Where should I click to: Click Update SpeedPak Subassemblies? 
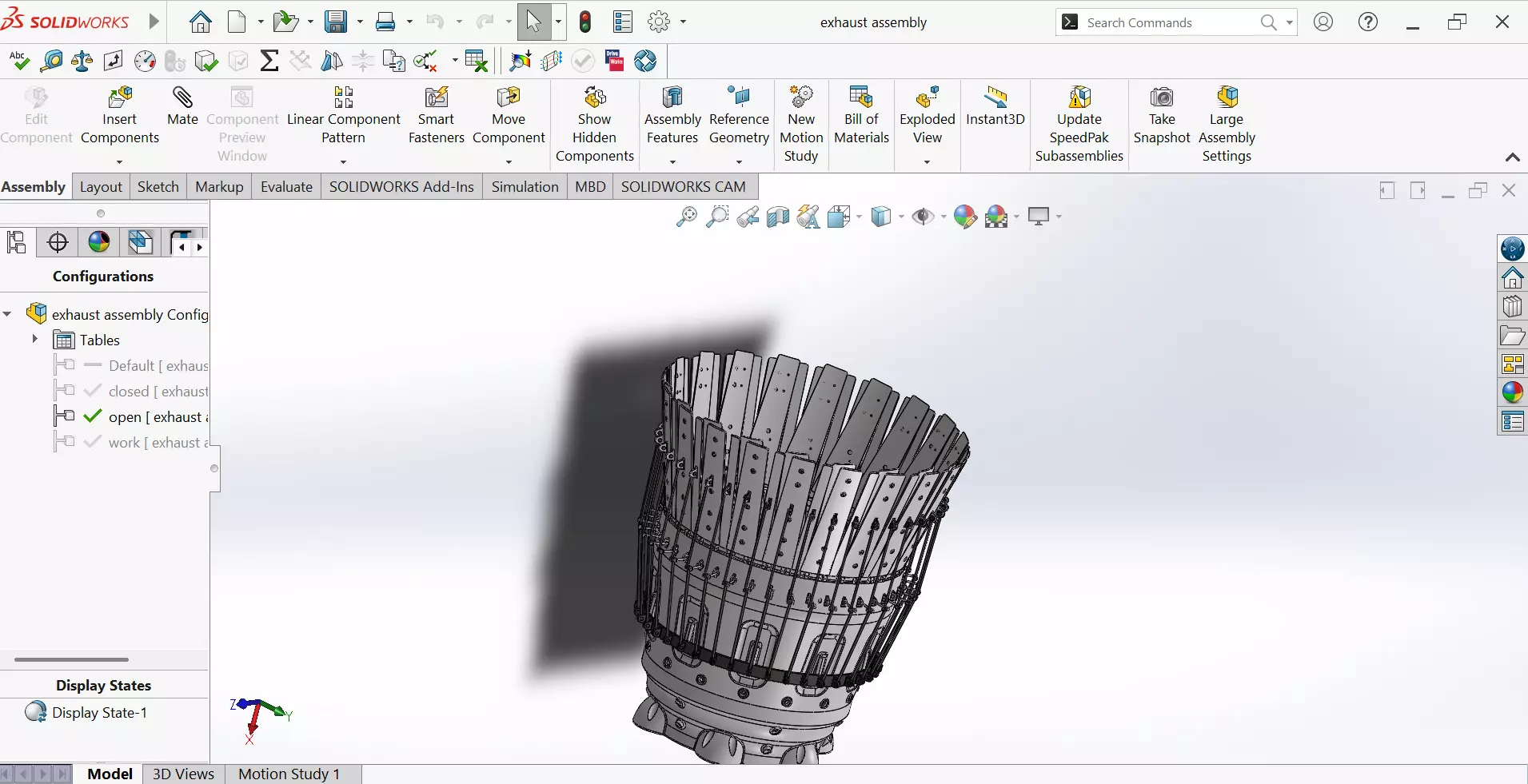coord(1079,124)
